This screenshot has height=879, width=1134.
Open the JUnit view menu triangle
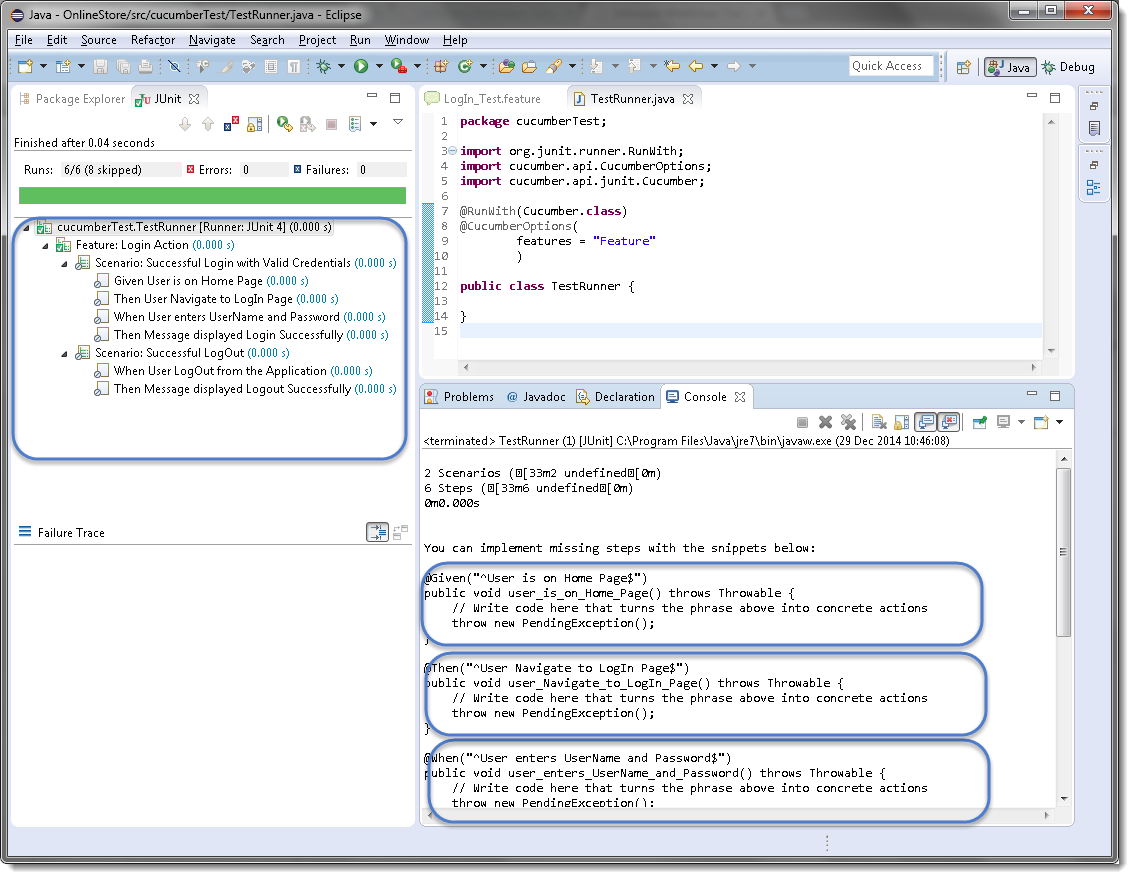(x=398, y=122)
